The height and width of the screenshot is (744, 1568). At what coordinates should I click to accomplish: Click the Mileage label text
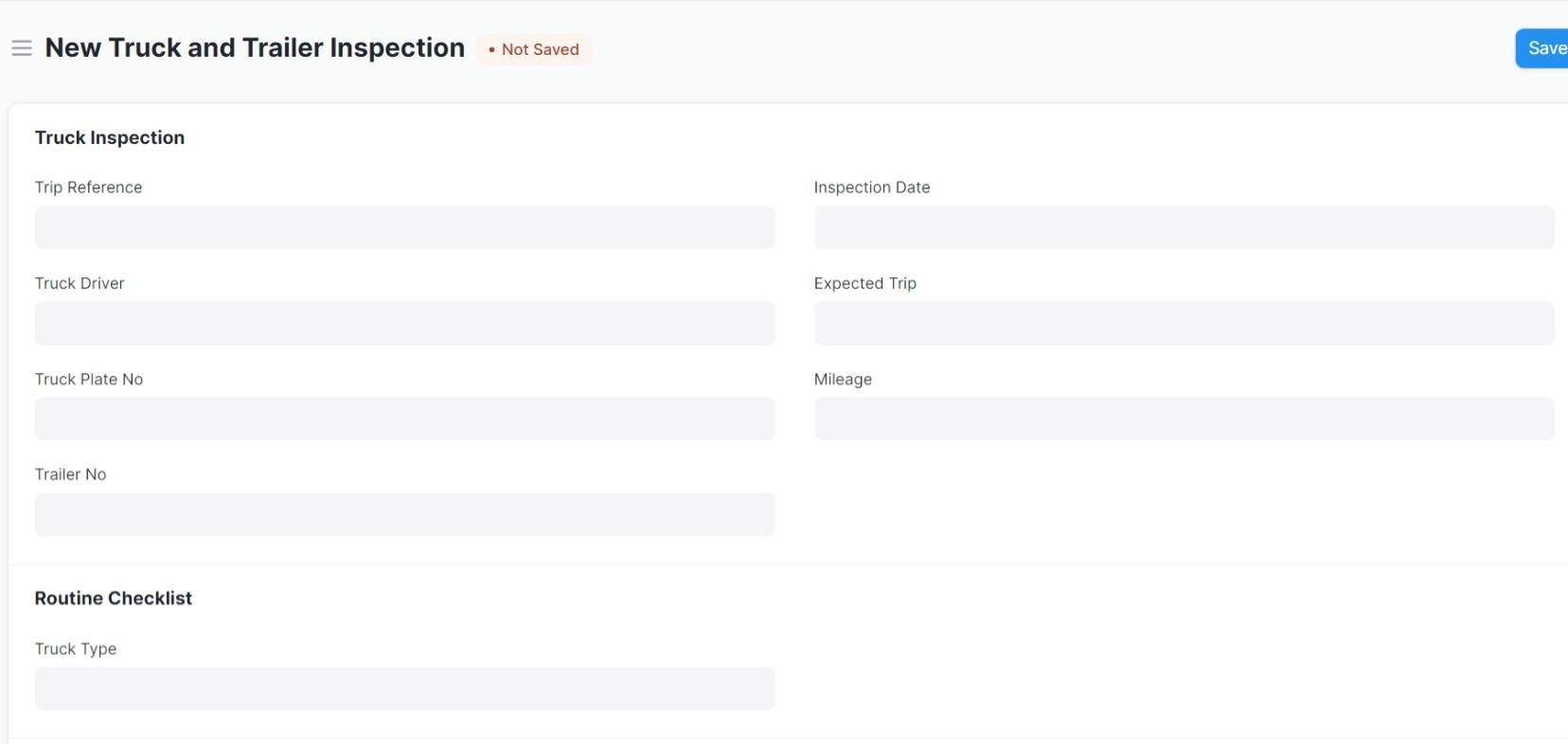point(843,380)
